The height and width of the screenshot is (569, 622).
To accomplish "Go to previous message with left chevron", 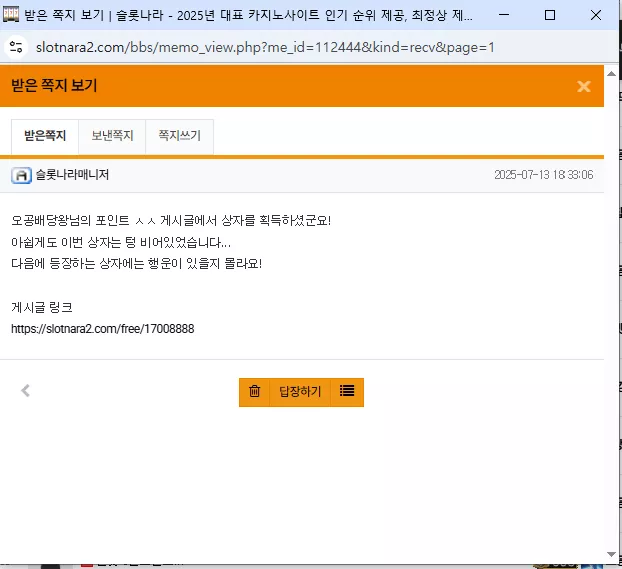I will pos(25,391).
